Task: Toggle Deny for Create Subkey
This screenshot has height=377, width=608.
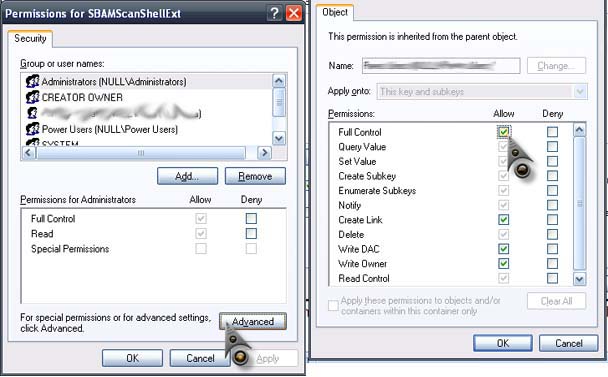Action: [553, 176]
